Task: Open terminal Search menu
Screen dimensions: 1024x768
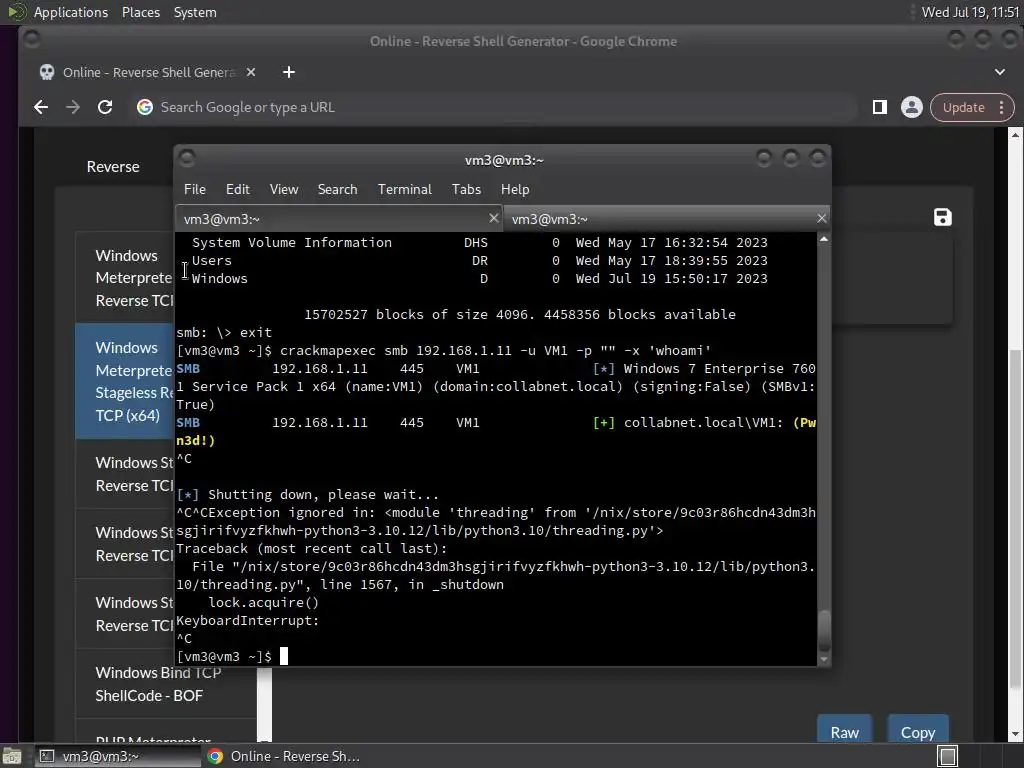Action: coord(338,189)
